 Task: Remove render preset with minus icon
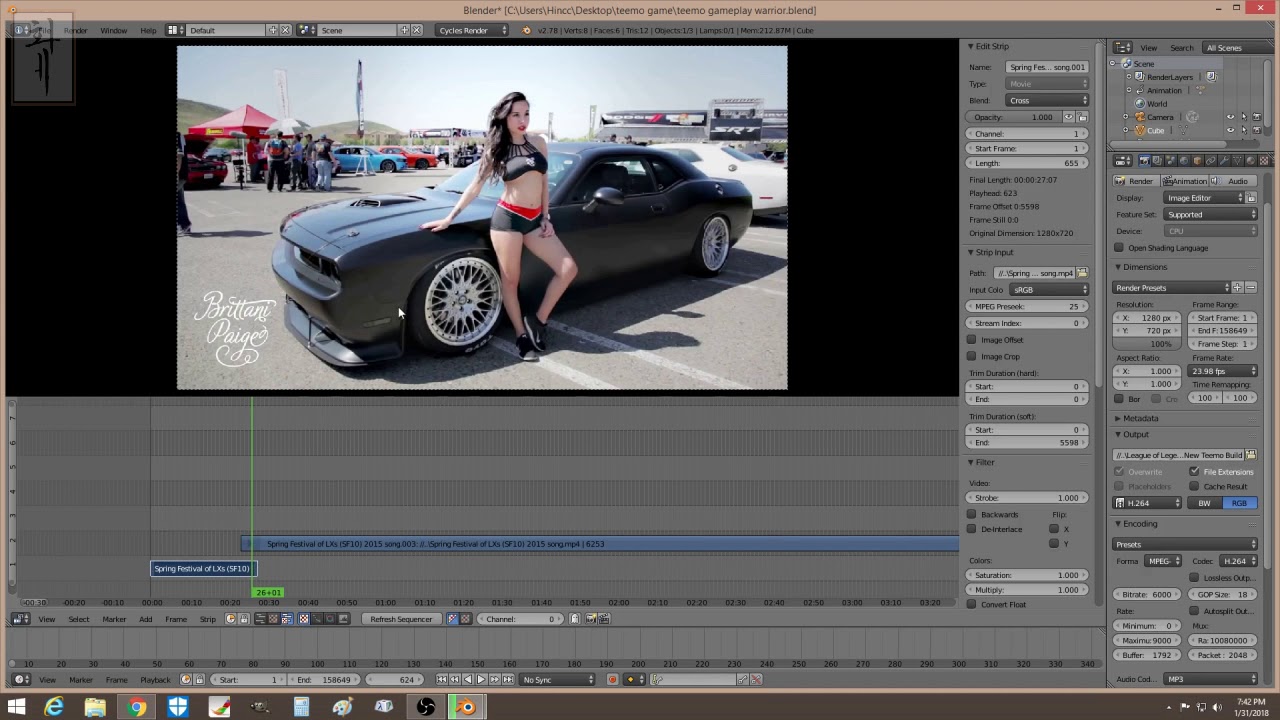pyautogui.click(x=1251, y=288)
